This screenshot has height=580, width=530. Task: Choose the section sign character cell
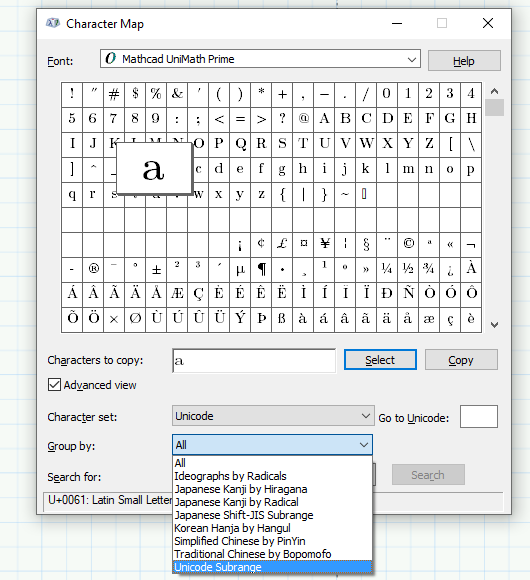[x=366, y=244]
